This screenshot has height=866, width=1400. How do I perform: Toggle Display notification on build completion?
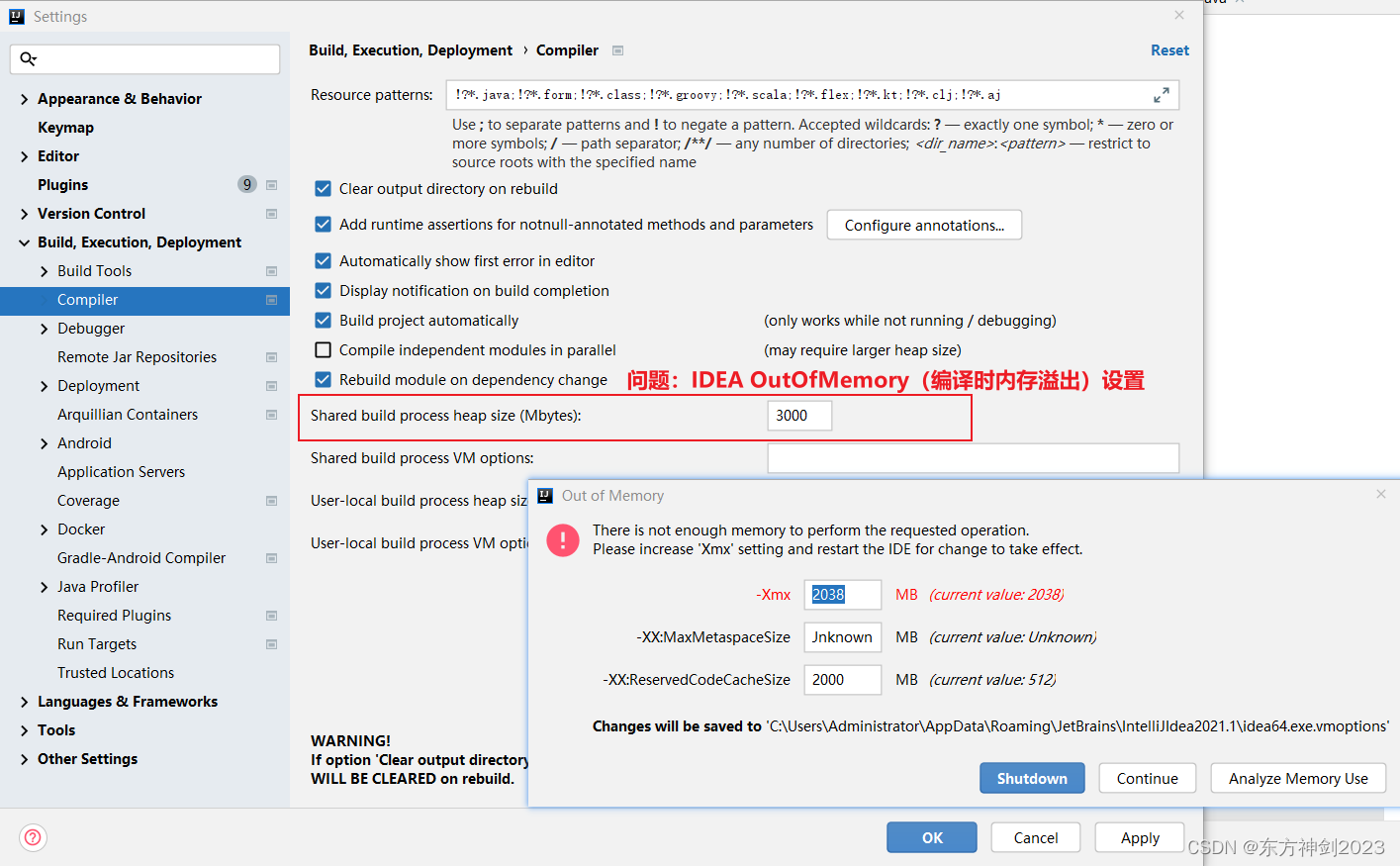coord(323,291)
